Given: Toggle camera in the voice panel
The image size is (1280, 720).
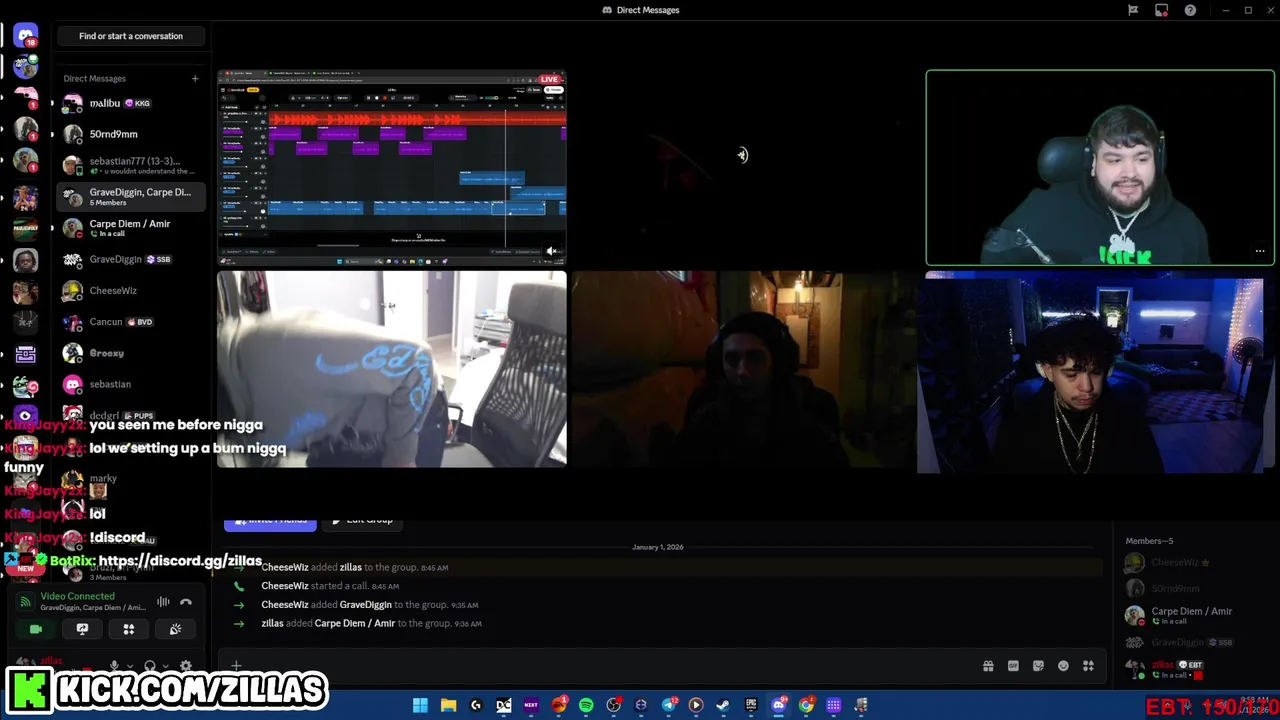Looking at the screenshot, I should point(36,629).
